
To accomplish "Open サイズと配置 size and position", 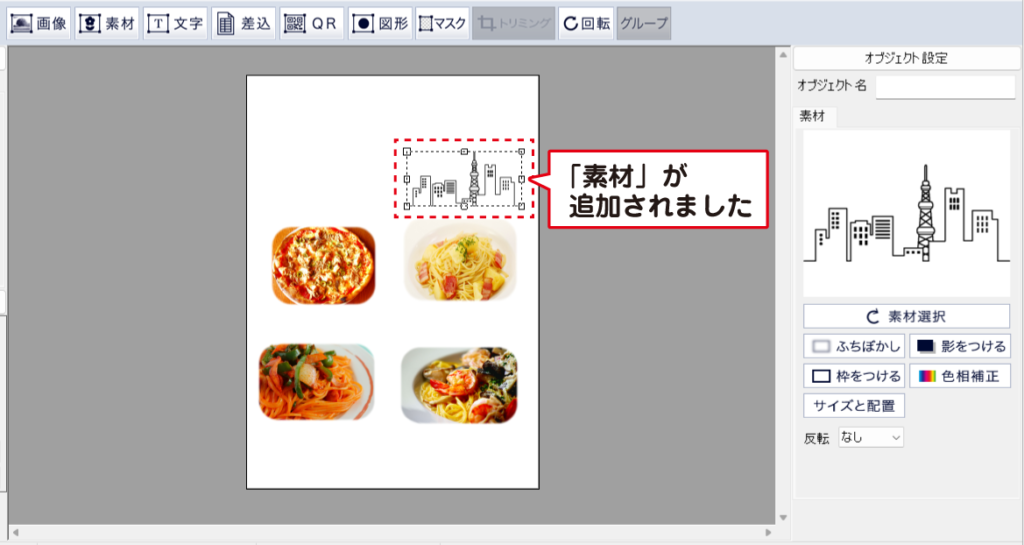I will pyautogui.click(x=854, y=406).
